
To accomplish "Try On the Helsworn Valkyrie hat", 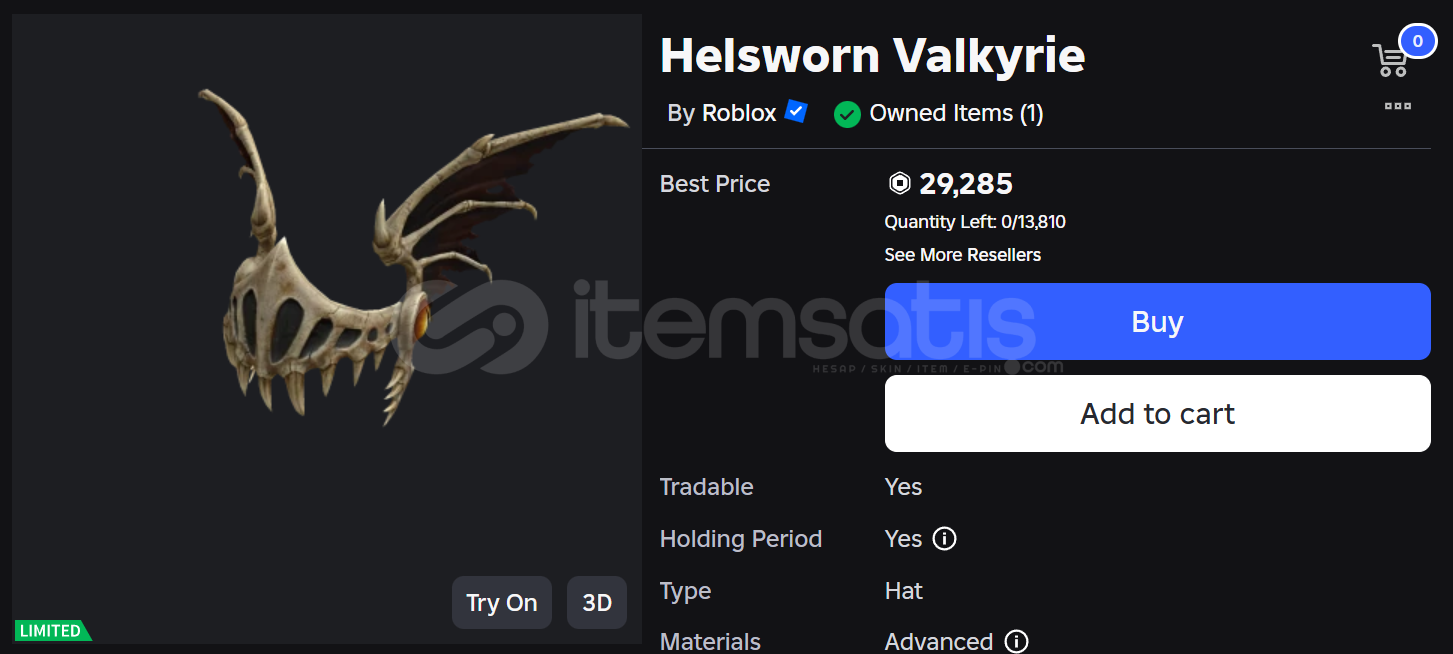I will click(502, 603).
